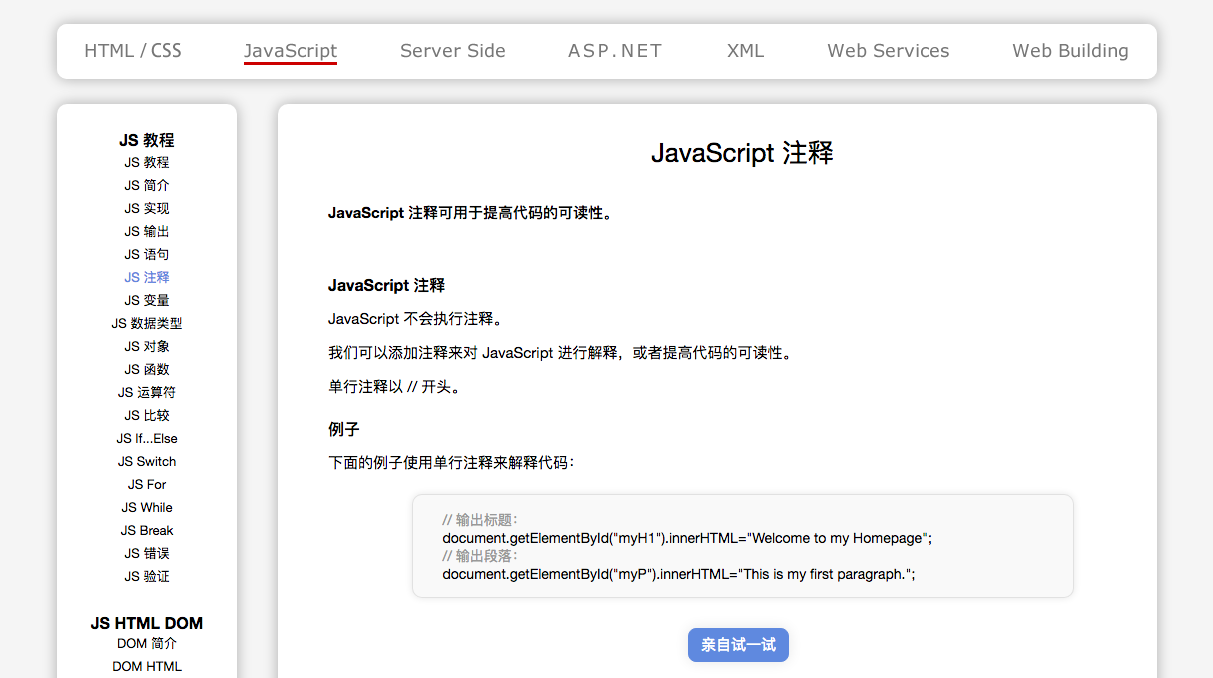Go to JS 实现 lesson
Screen dimensions: 1213x678
coord(147,208)
